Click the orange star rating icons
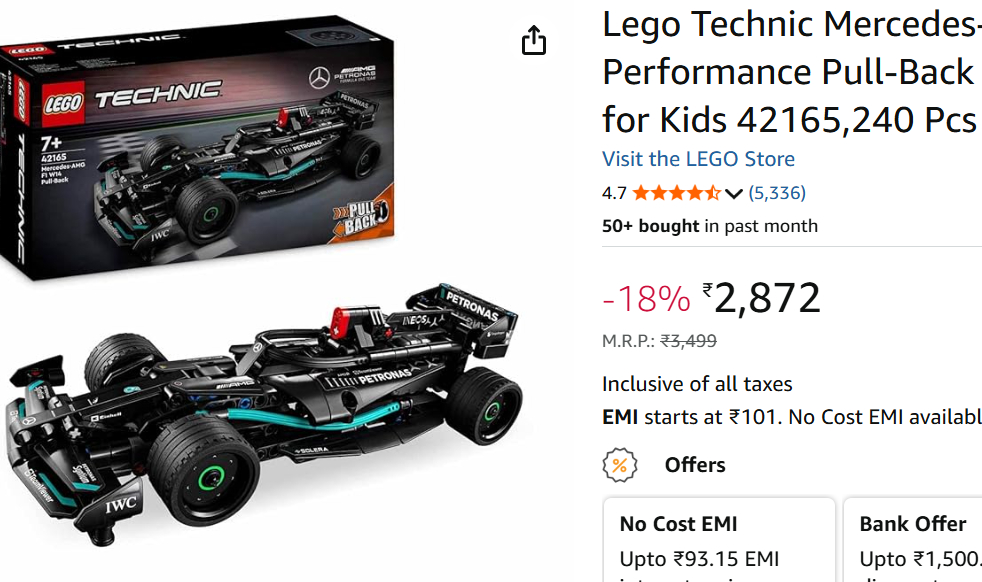 pyautogui.click(x=676, y=193)
